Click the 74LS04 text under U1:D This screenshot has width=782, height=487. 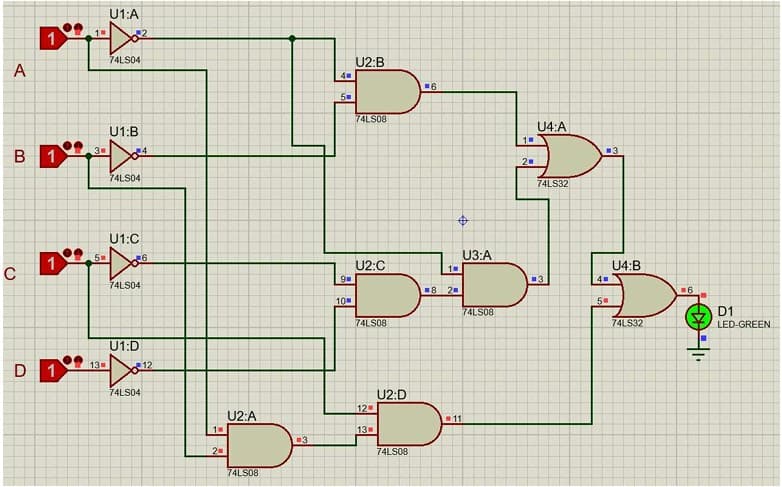(x=125, y=393)
